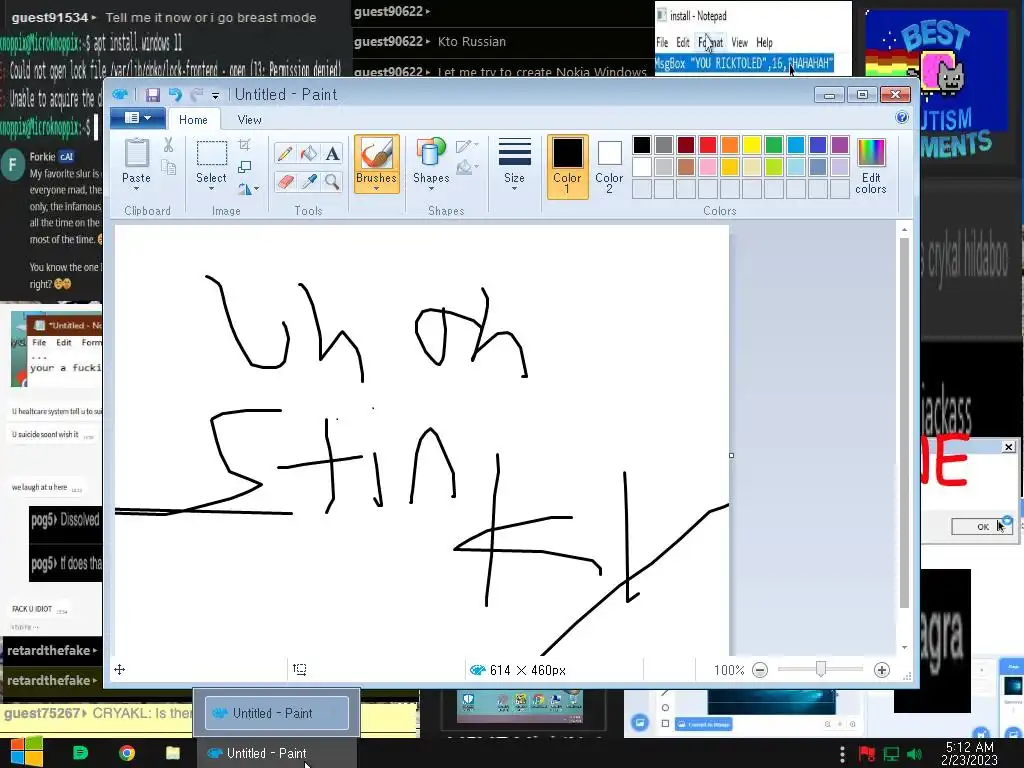Screen dimensions: 1024x768
Task: Click the green chat app taskbar icon
Action: (x=80, y=753)
